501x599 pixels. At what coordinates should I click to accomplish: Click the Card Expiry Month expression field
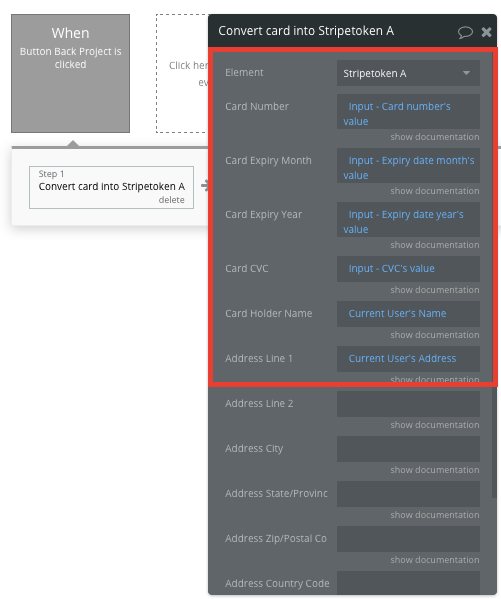pos(408,165)
